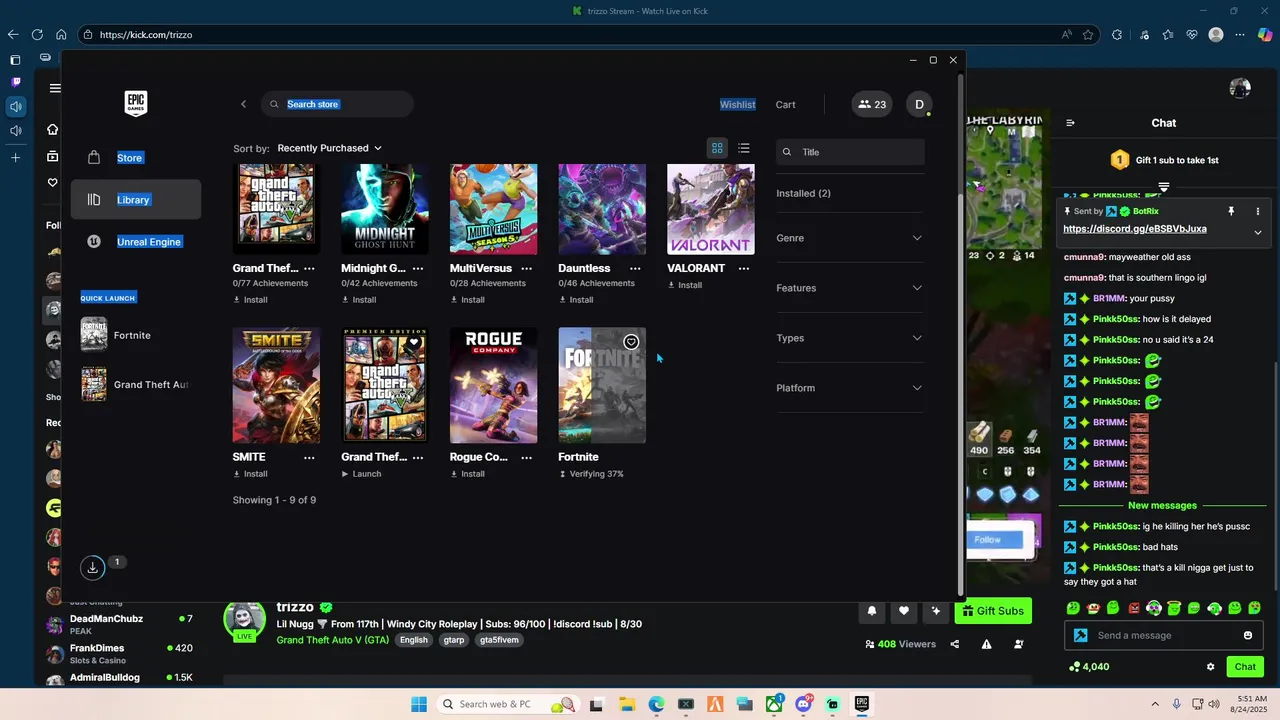Select the gta5fivem stream tag
The height and width of the screenshot is (720, 1280).
(x=499, y=640)
